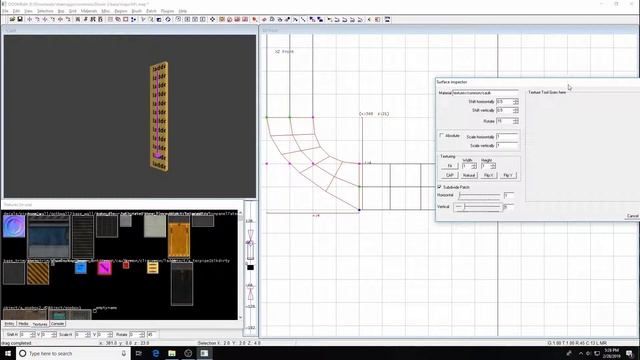Open the Windows Start menu

8,353
